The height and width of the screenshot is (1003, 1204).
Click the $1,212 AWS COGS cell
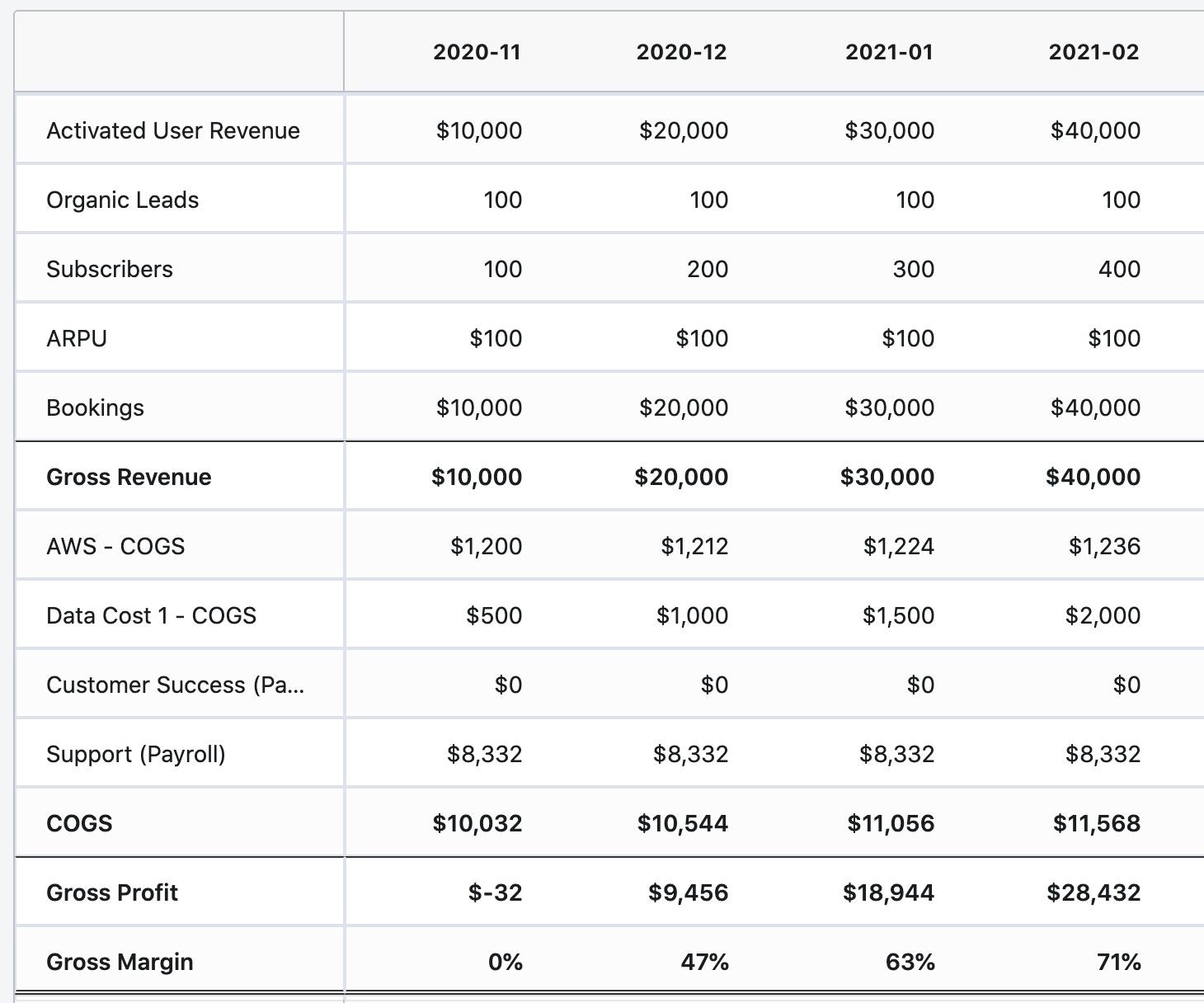(x=694, y=546)
